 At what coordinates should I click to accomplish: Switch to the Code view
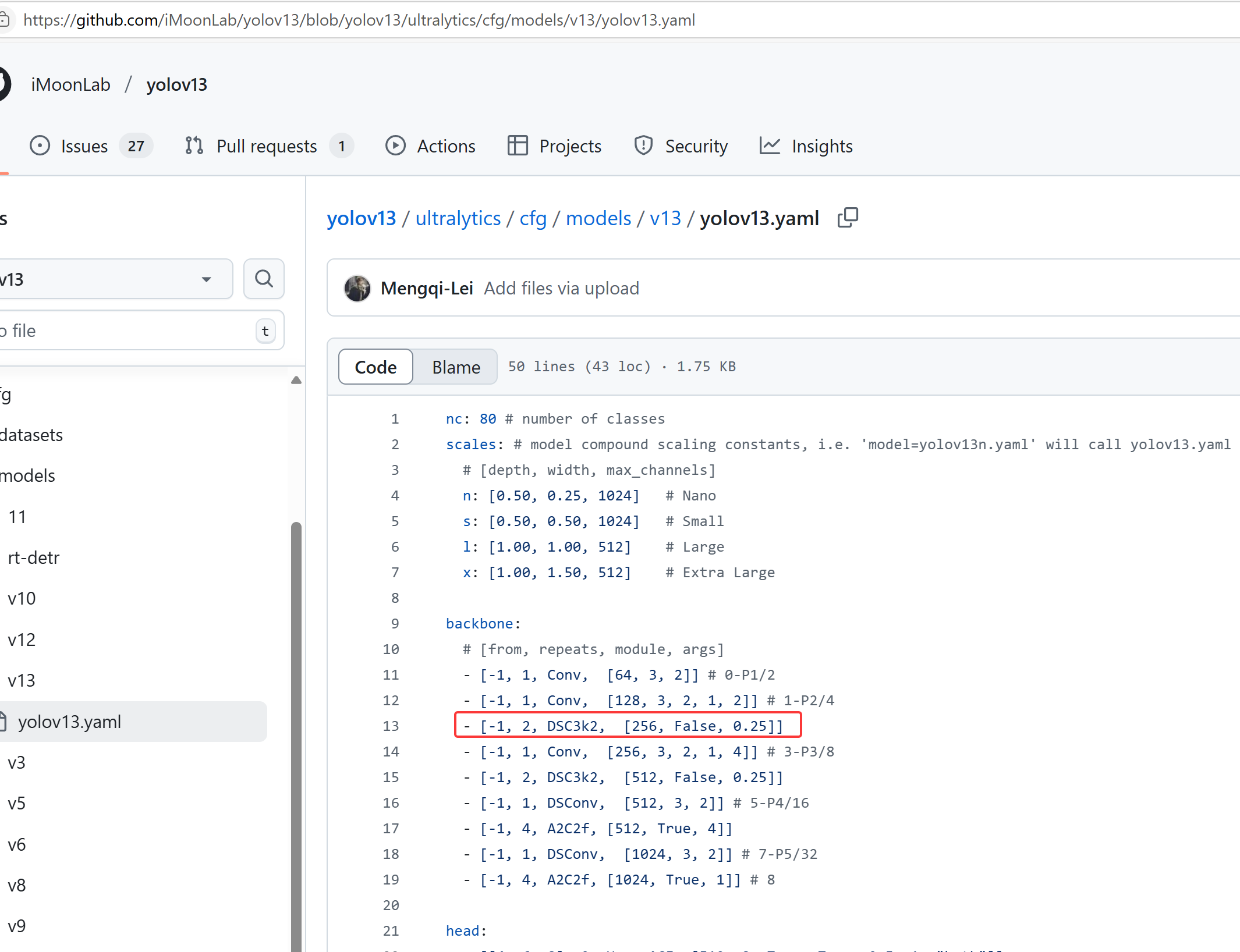pyautogui.click(x=375, y=367)
